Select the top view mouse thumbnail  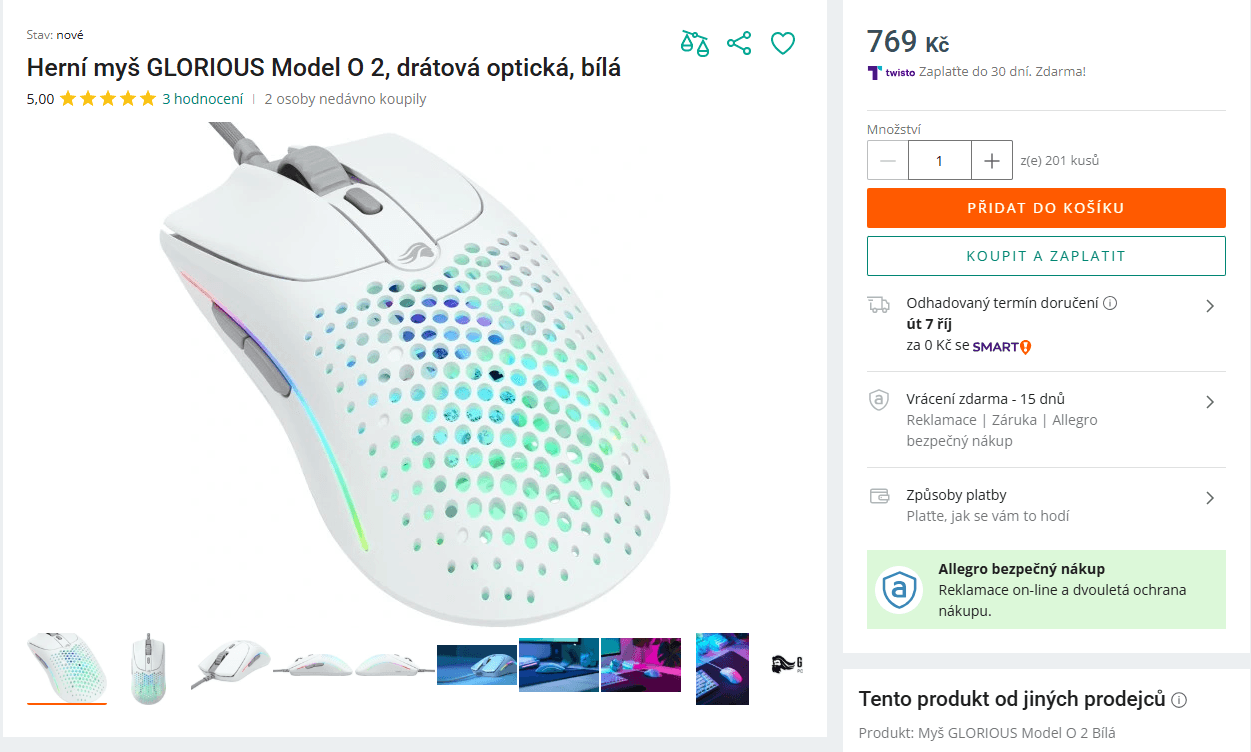pos(148,667)
